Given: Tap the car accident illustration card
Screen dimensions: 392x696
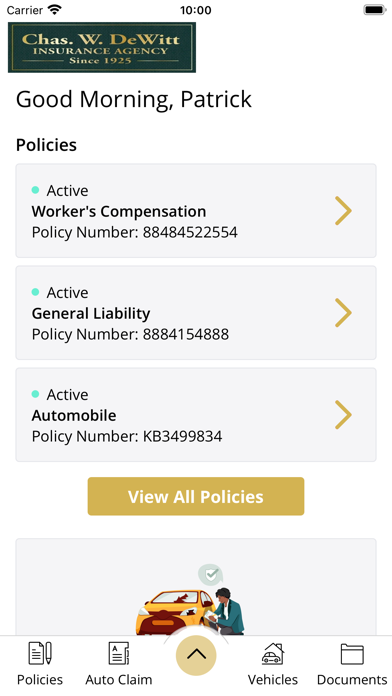Looking at the screenshot, I should pos(196,587).
